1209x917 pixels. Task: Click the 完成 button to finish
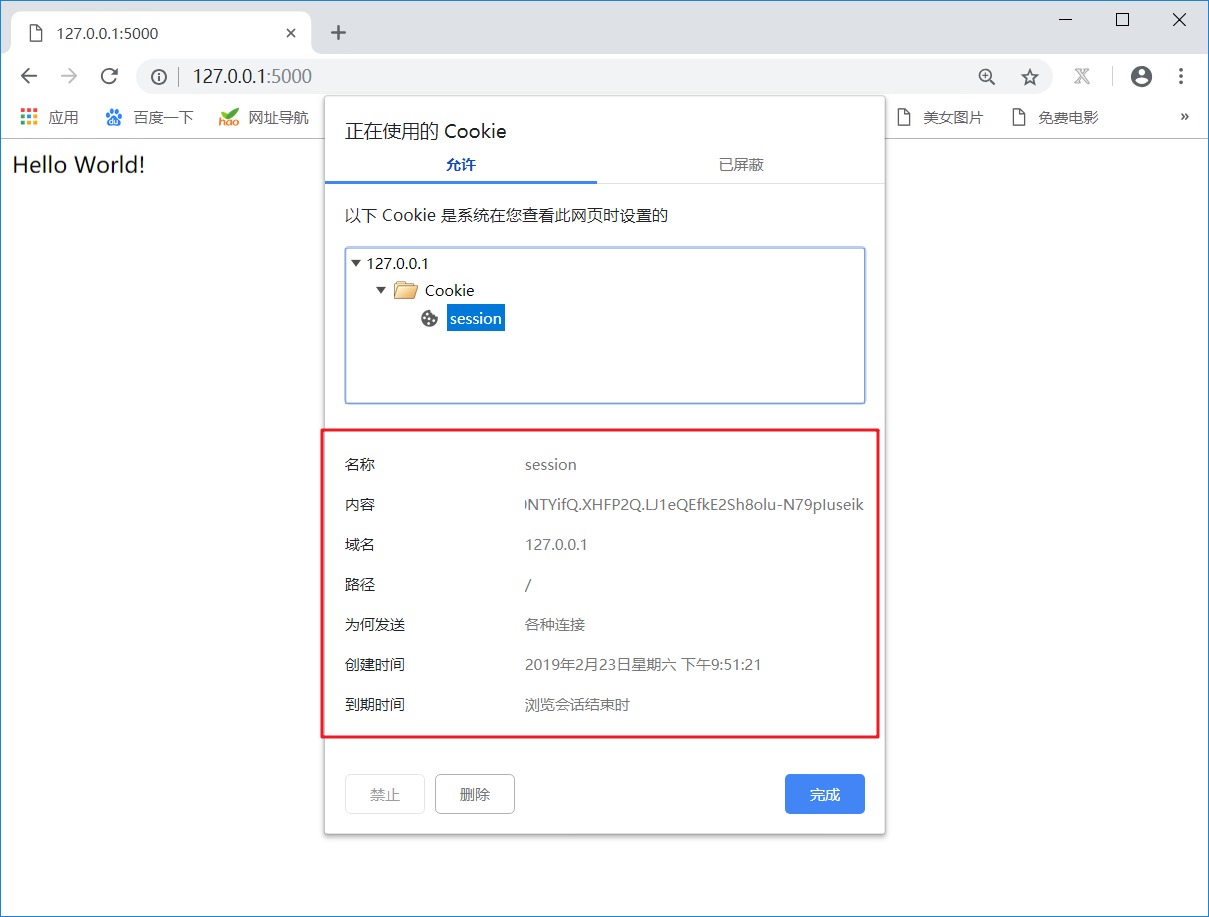coord(824,793)
